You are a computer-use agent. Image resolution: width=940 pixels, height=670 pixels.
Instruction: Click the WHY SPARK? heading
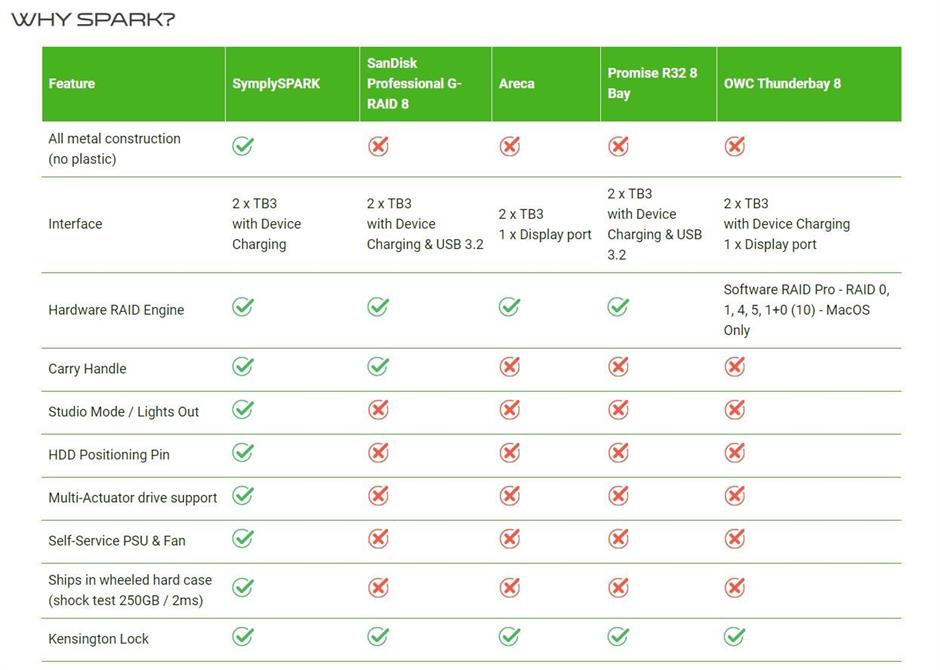click(93, 19)
